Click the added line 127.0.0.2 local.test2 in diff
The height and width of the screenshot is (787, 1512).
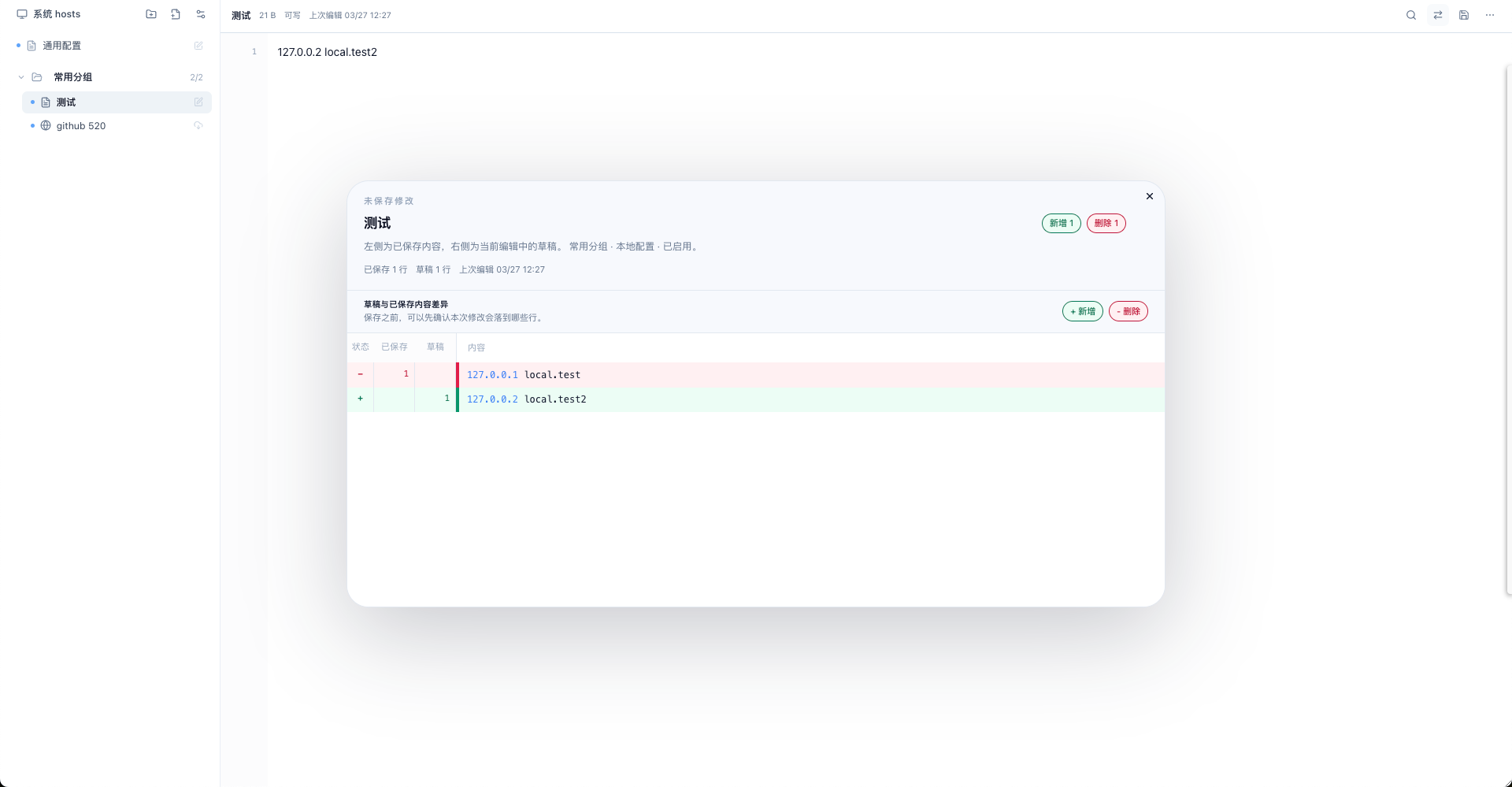(x=527, y=399)
